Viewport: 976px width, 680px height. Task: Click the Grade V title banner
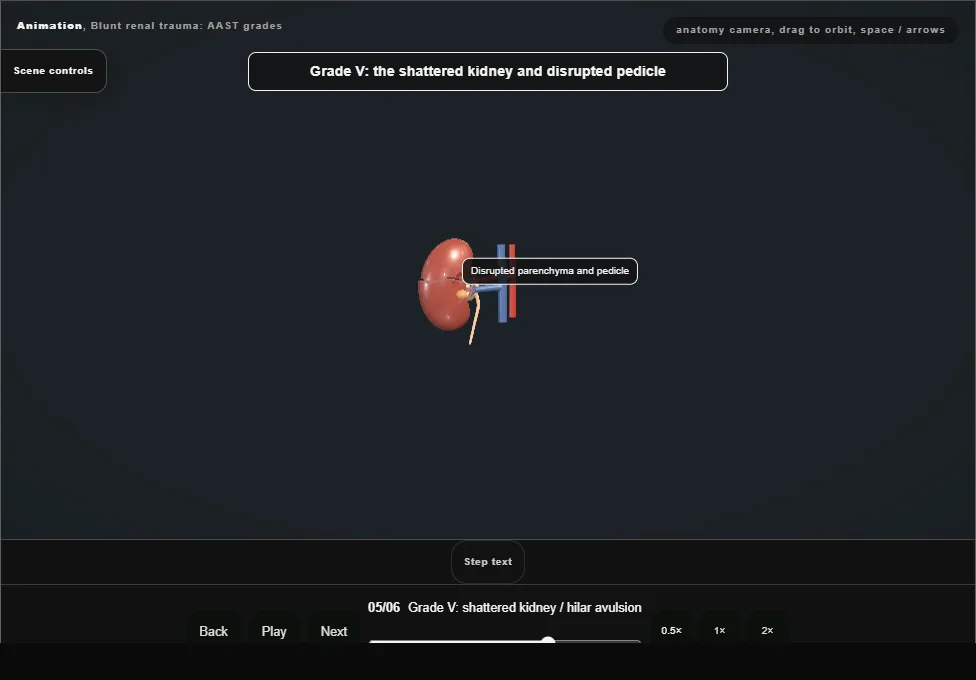click(487, 72)
